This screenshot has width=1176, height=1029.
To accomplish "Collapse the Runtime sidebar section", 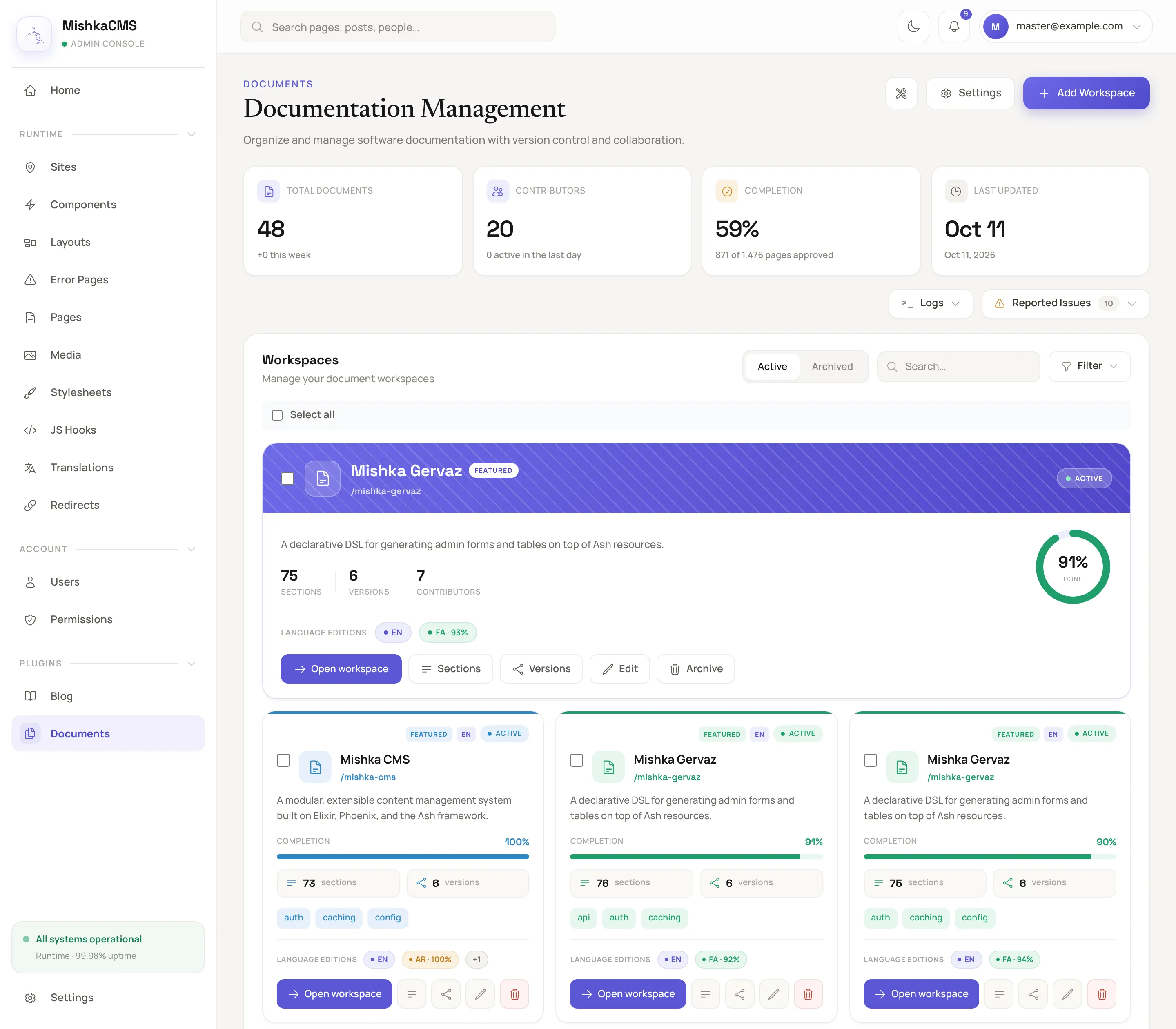I will pyautogui.click(x=192, y=134).
